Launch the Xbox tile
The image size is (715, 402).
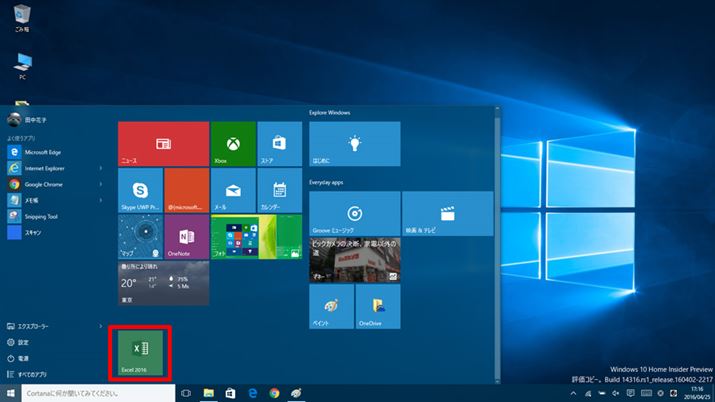(x=232, y=143)
